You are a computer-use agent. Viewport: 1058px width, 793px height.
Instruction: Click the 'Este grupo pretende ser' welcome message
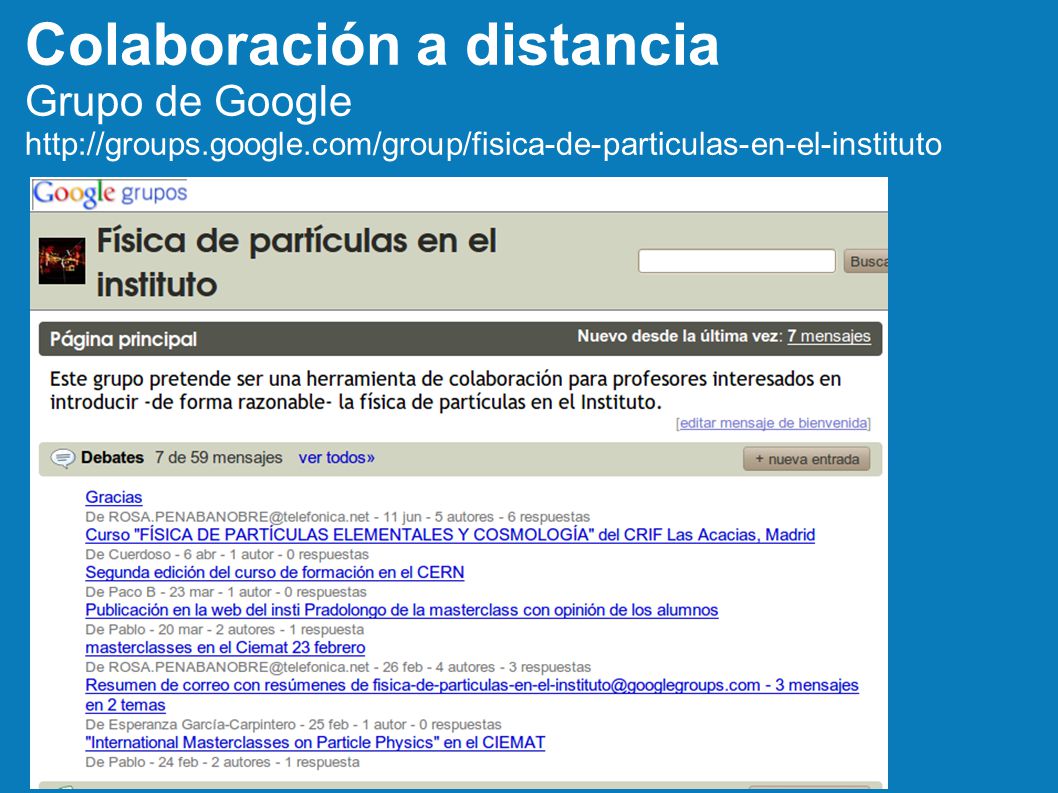point(445,391)
